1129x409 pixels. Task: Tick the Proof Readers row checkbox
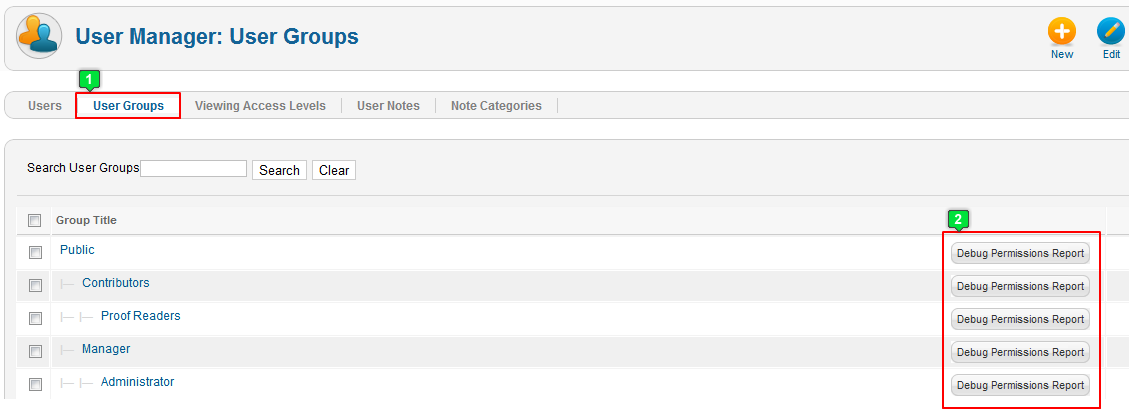pos(35,318)
